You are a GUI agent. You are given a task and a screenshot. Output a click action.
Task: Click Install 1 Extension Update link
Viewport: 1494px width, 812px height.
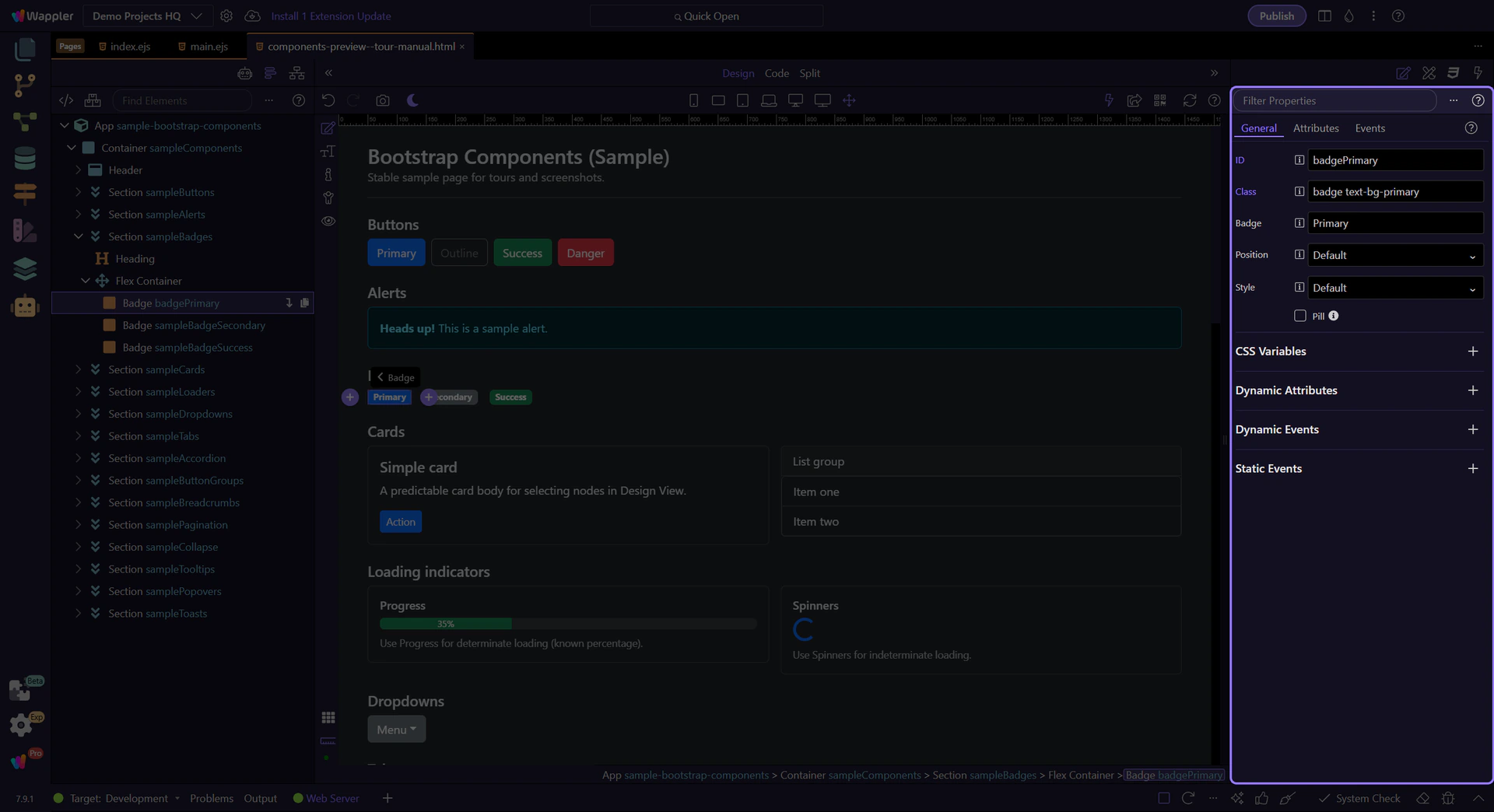coord(331,16)
